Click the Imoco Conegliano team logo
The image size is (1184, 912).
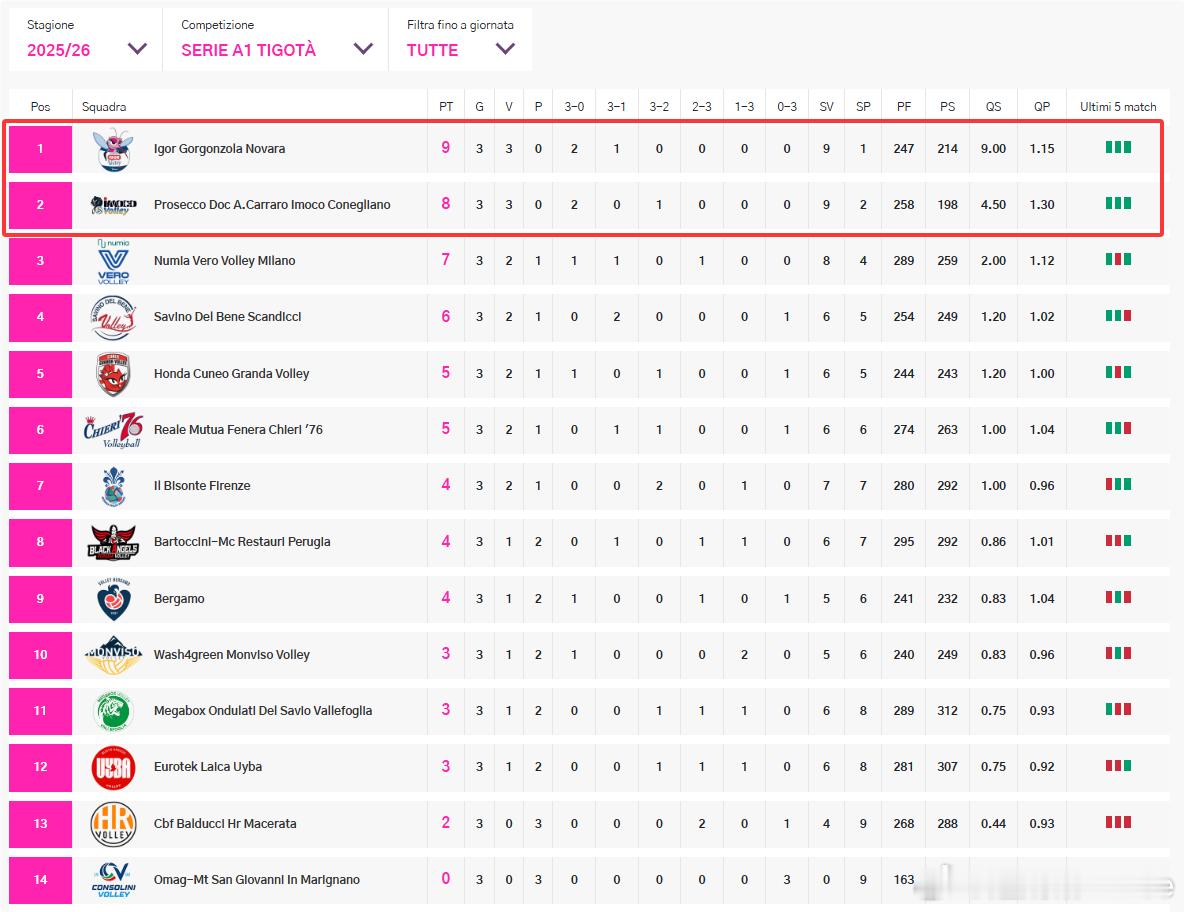coord(113,205)
